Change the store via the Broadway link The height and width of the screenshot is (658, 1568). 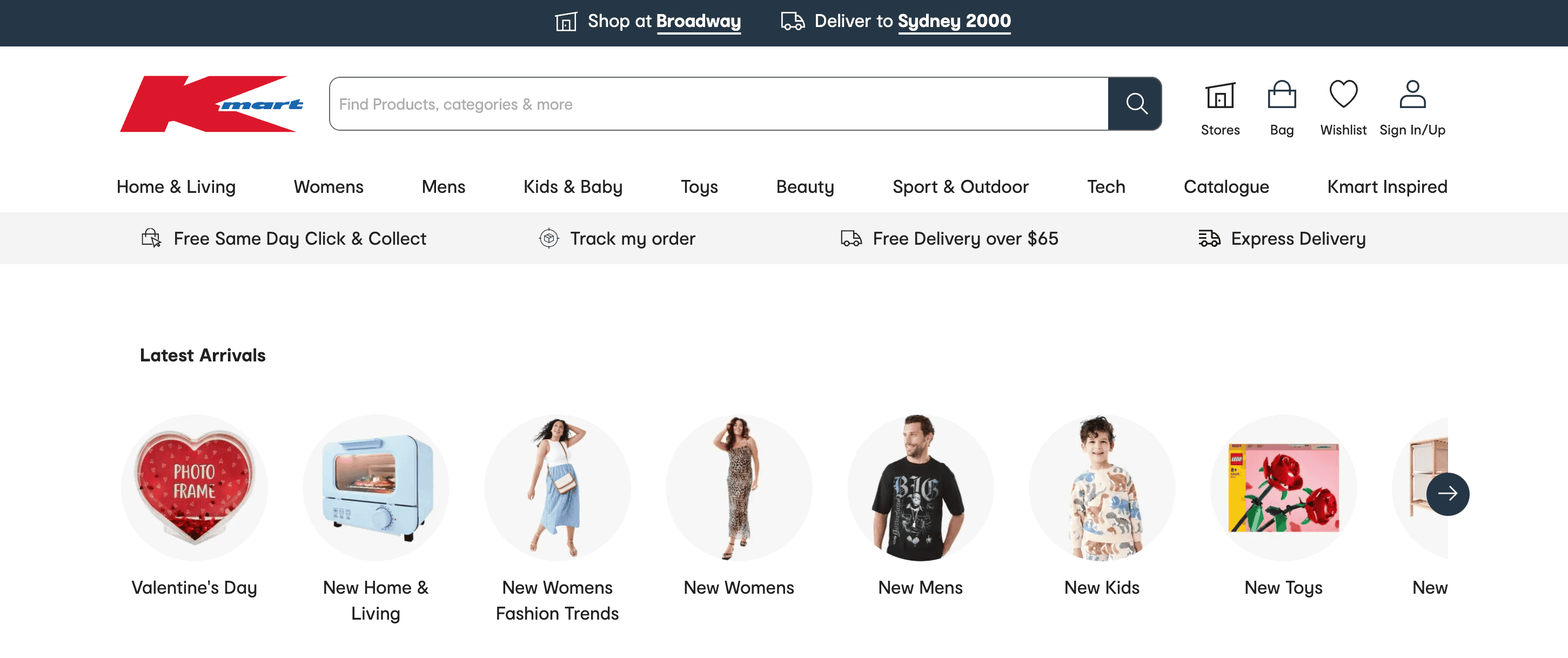[x=698, y=21]
